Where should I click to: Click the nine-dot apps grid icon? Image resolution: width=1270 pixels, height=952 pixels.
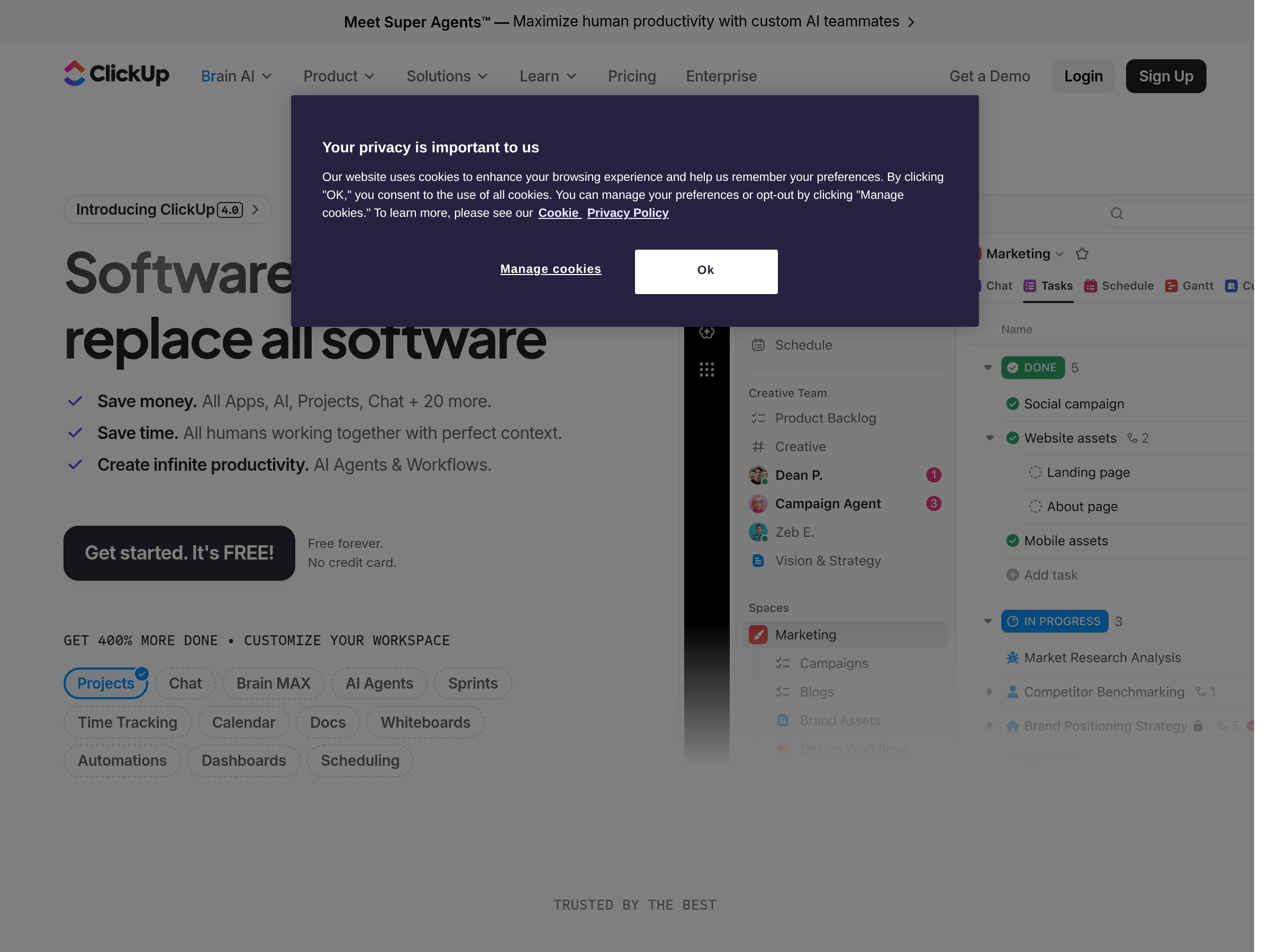[707, 370]
